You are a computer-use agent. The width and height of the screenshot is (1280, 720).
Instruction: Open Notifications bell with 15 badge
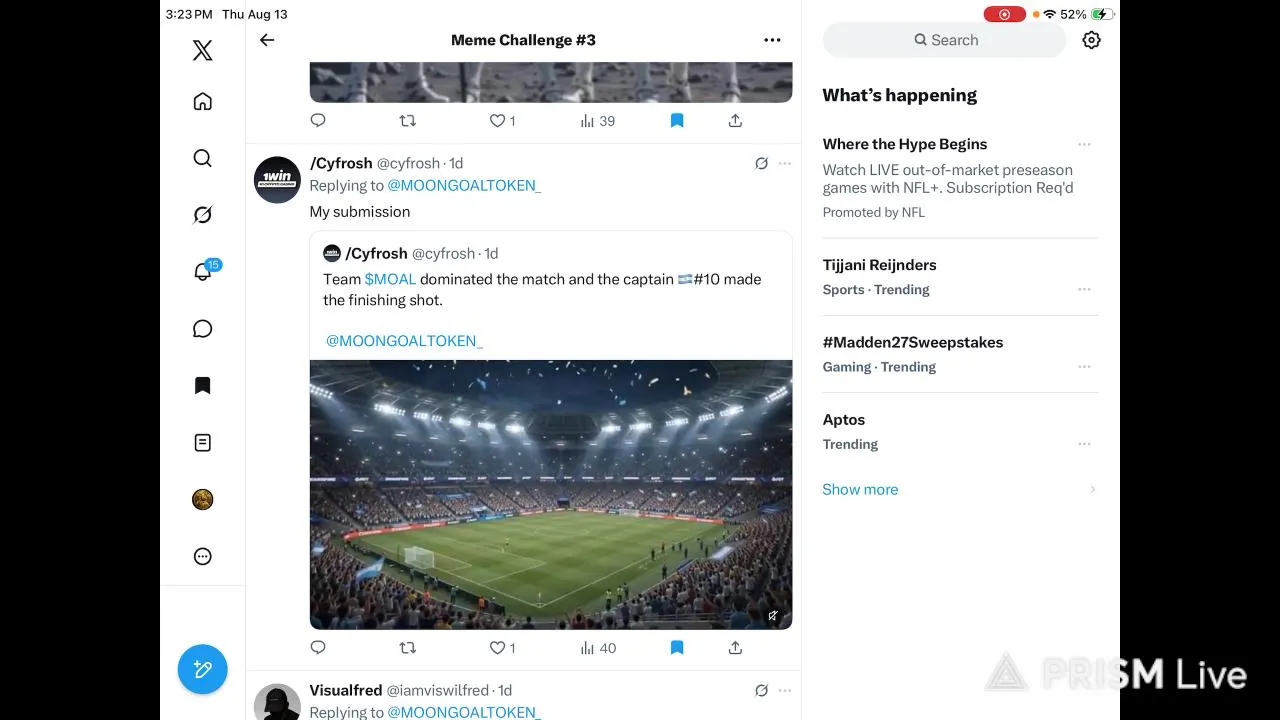204,271
